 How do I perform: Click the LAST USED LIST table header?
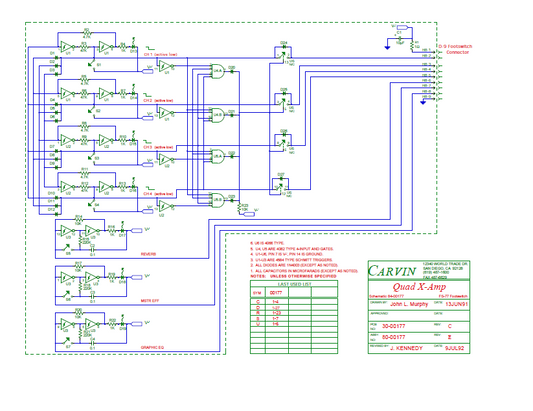(x=294, y=284)
